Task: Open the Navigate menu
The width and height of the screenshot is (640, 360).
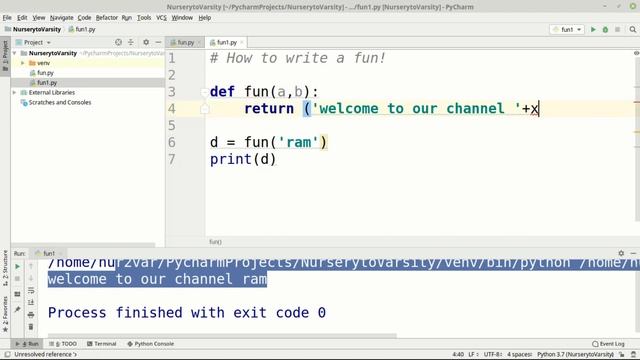Action: point(62,18)
